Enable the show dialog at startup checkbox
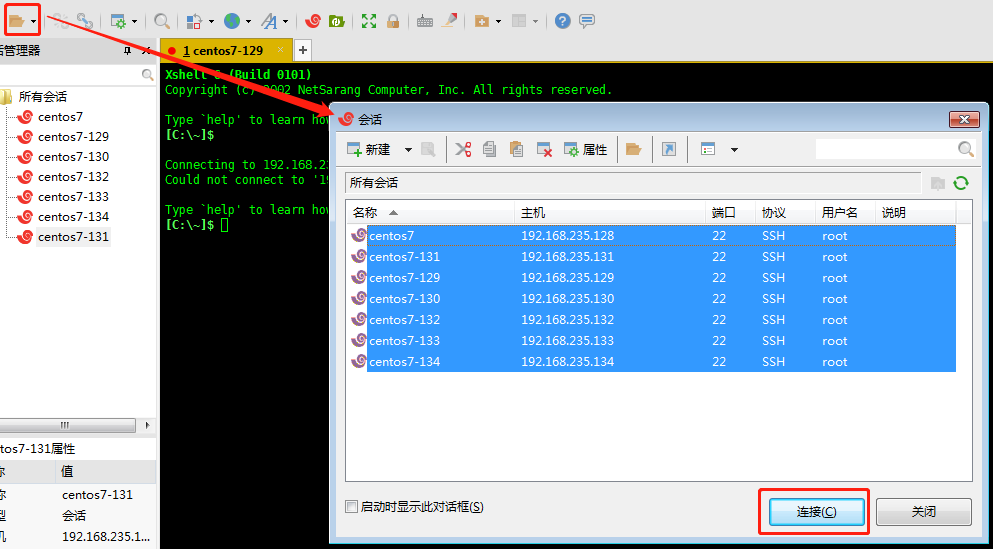993x549 pixels. [351, 507]
